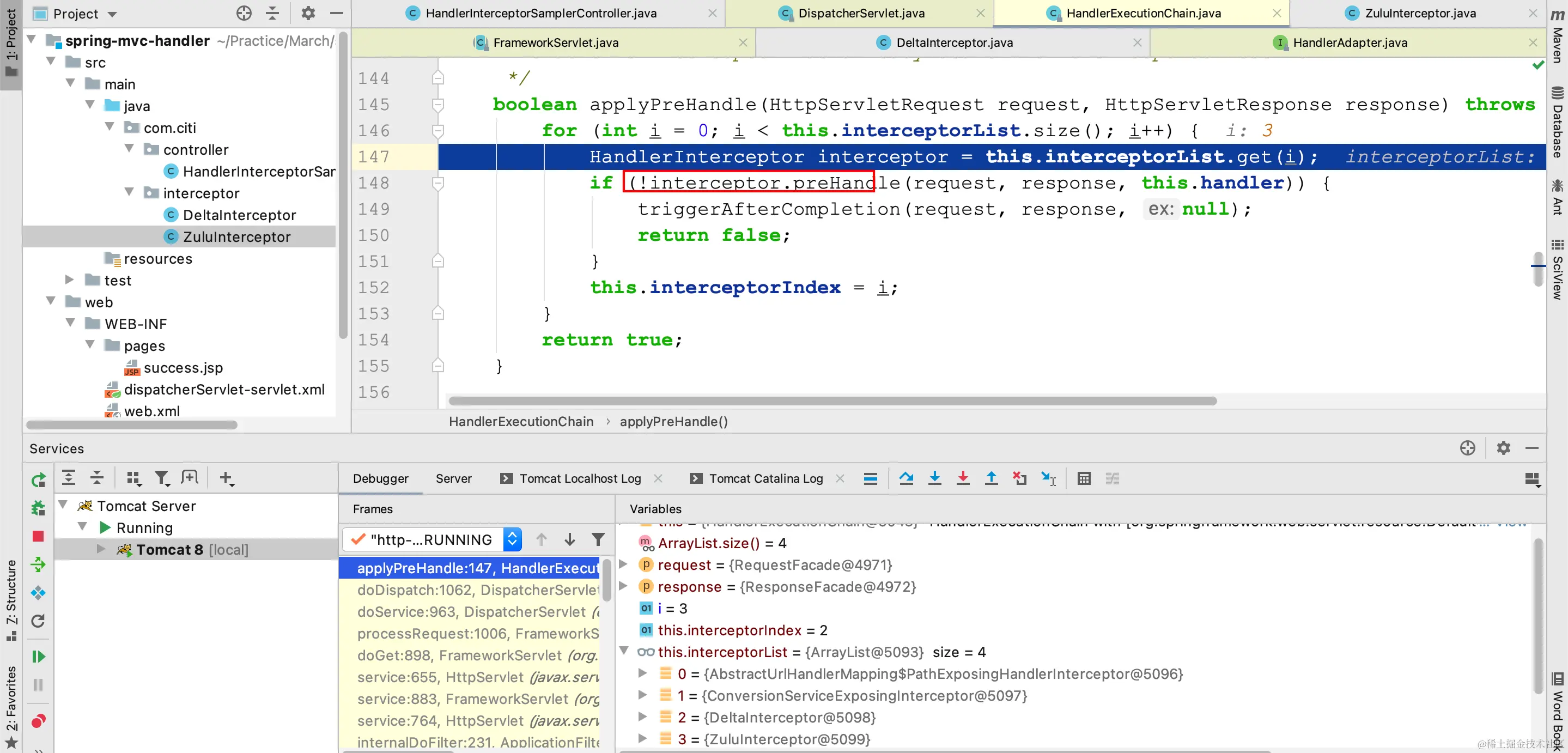
Task: Click the Step Into icon
Action: (934, 478)
